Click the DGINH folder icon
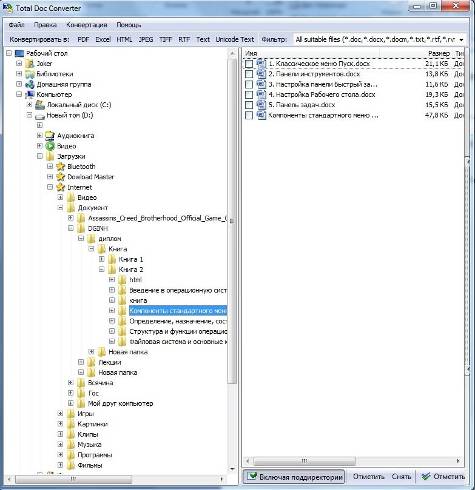 [x=81, y=228]
